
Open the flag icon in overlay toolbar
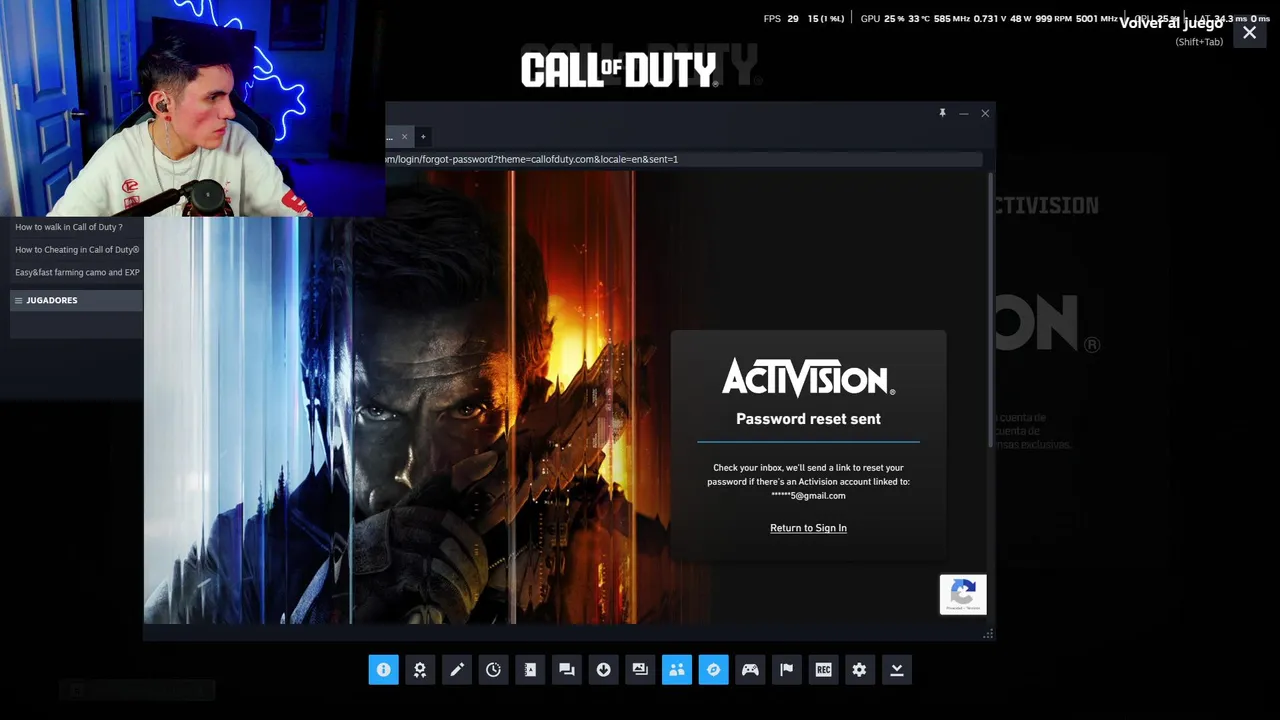click(x=787, y=670)
